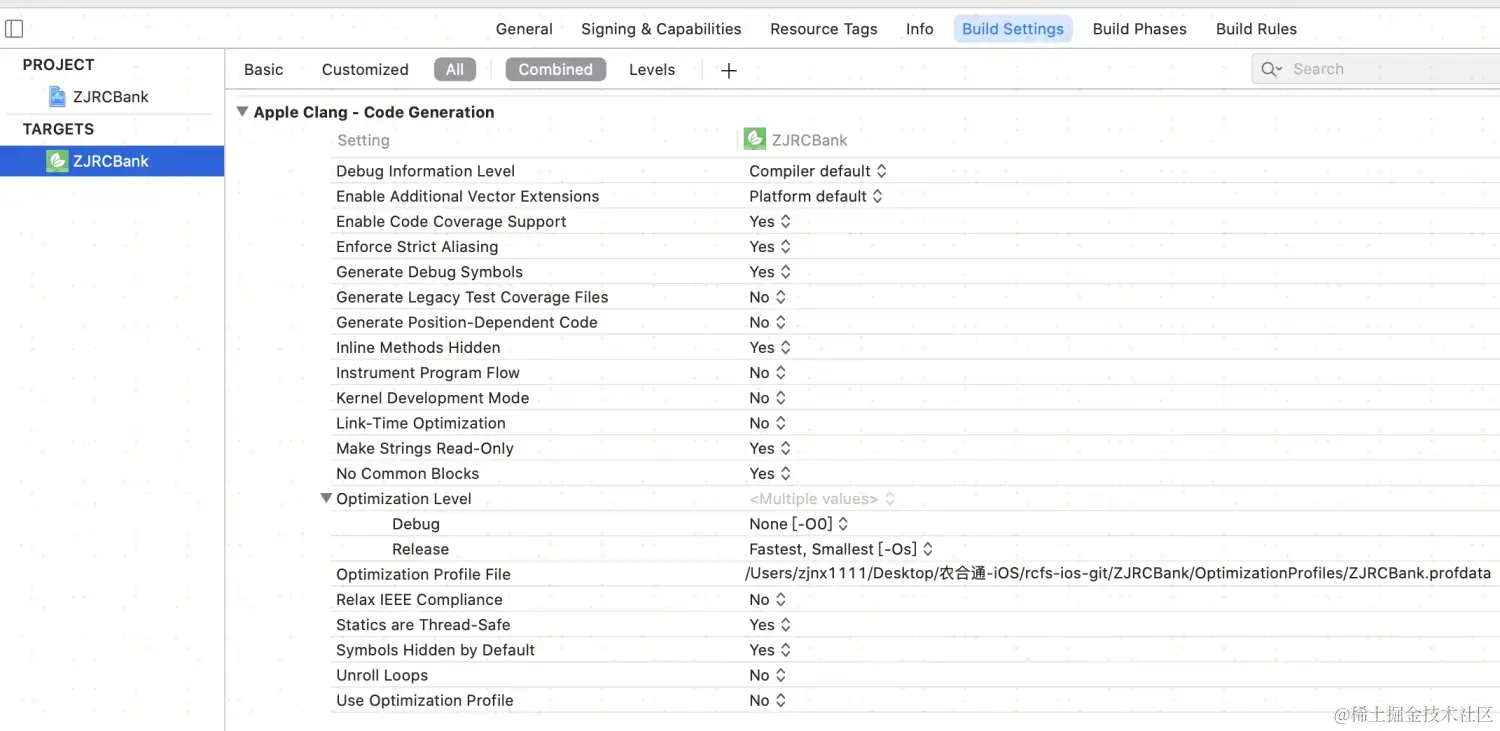Click the add build setting plus icon
The height and width of the screenshot is (731, 1500).
point(729,70)
